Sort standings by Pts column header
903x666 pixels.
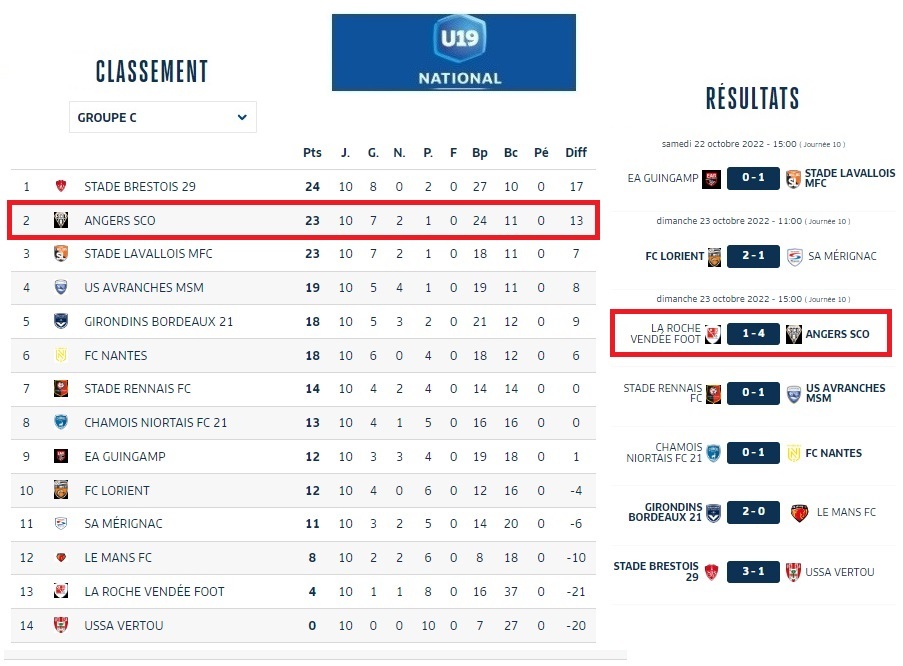[x=312, y=153]
